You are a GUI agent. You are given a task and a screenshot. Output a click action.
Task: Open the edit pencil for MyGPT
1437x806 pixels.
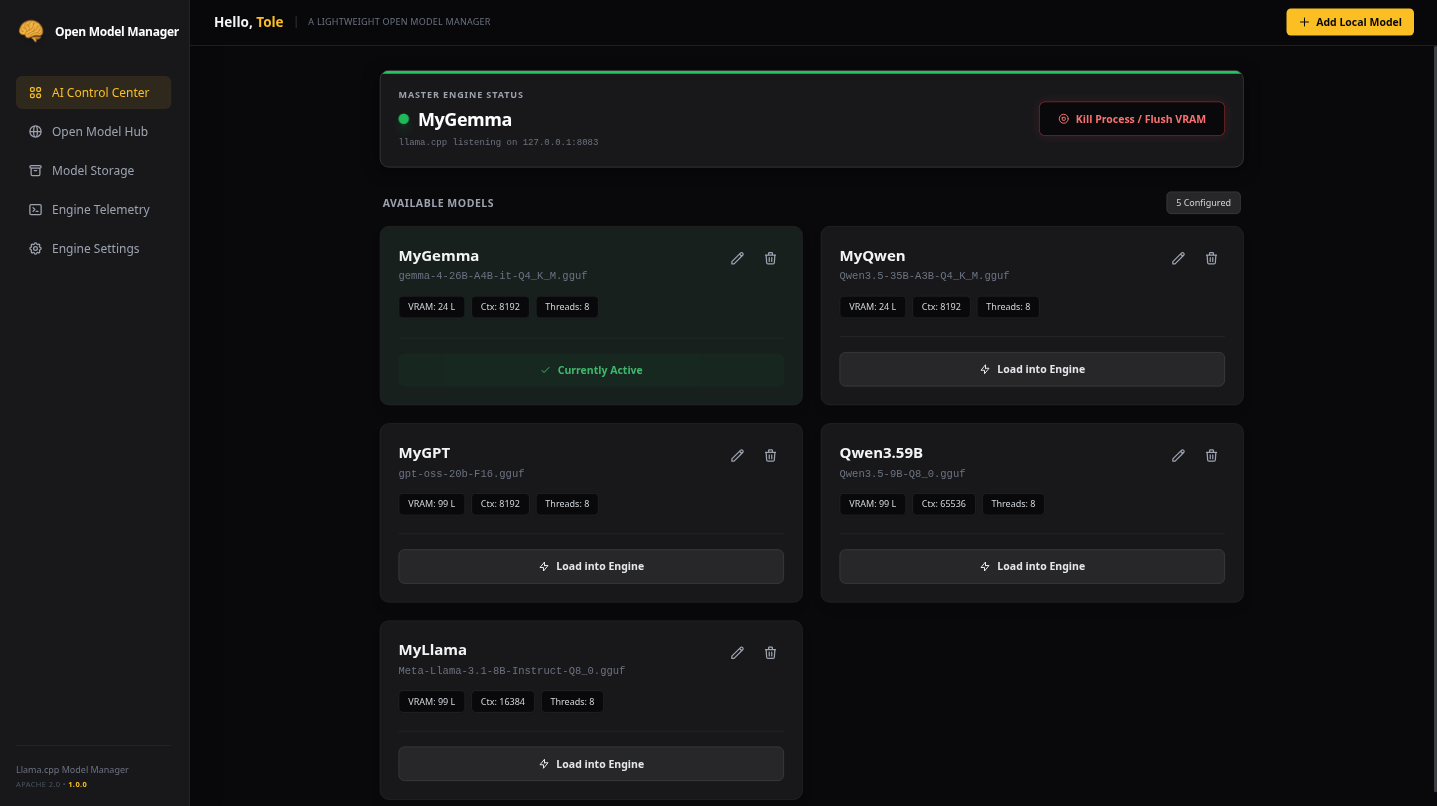[x=737, y=455]
